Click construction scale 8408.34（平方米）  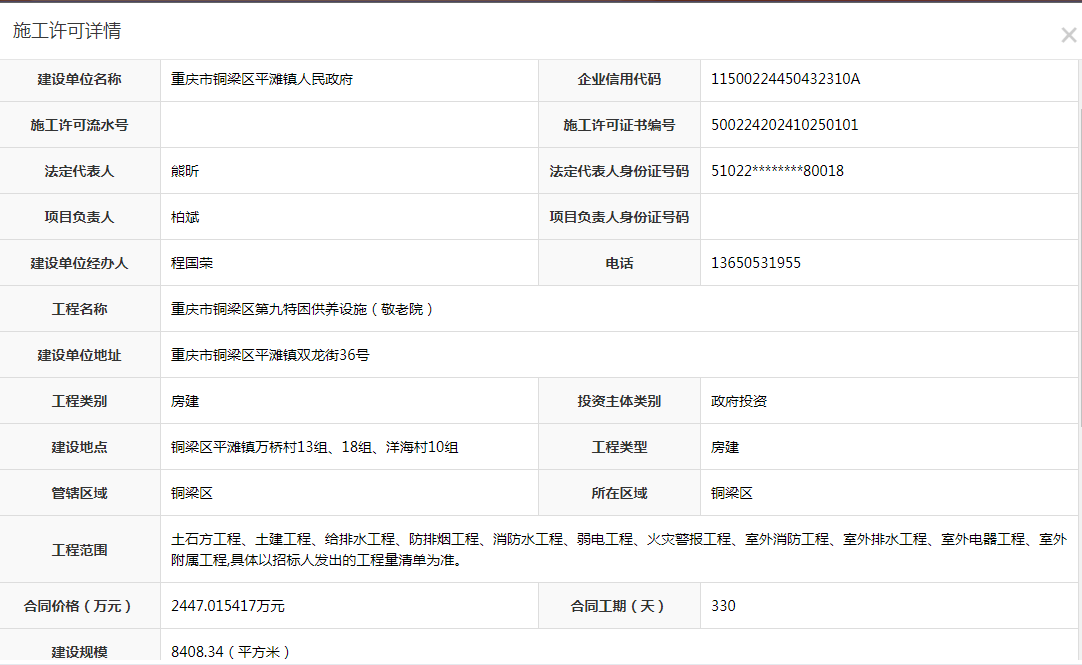click(x=230, y=652)
